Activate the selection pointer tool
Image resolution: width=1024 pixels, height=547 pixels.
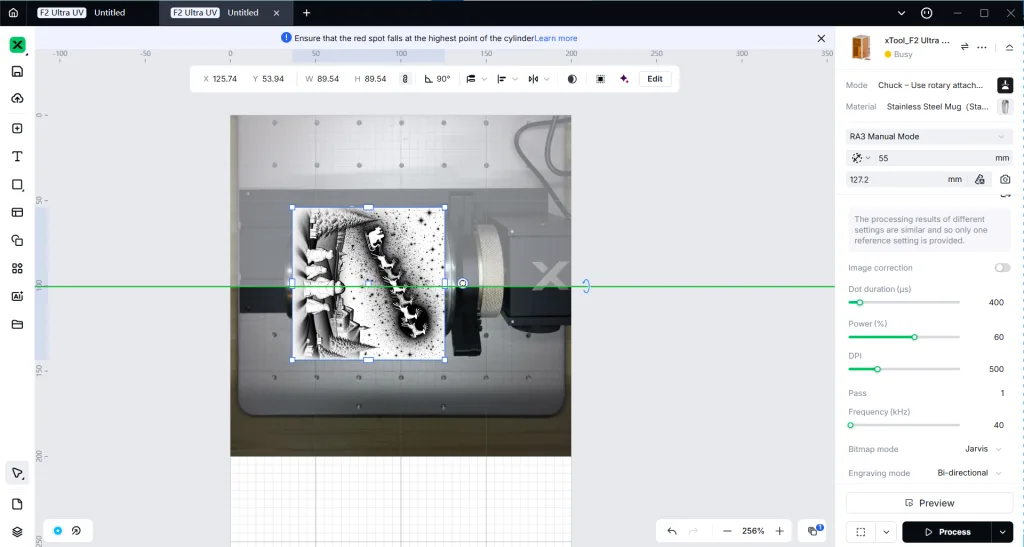click(x=18, y=473)
